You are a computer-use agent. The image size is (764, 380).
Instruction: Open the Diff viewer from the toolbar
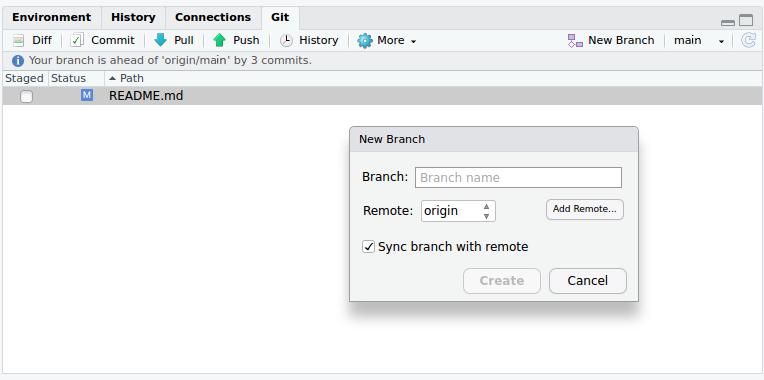point(32,40)
